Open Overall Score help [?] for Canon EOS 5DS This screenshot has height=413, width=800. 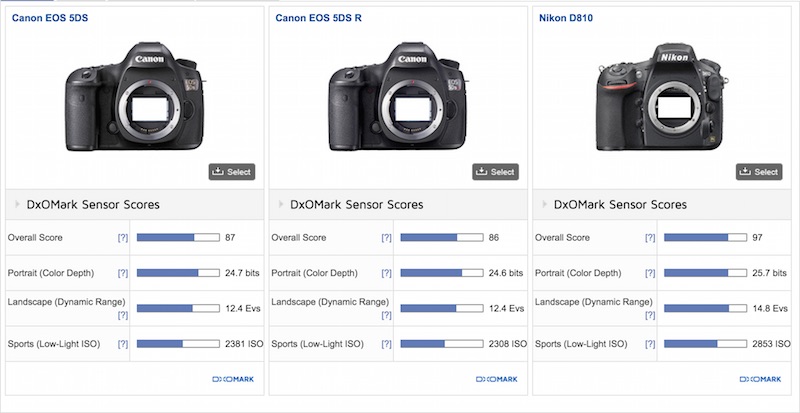click(x=123, y=237)
